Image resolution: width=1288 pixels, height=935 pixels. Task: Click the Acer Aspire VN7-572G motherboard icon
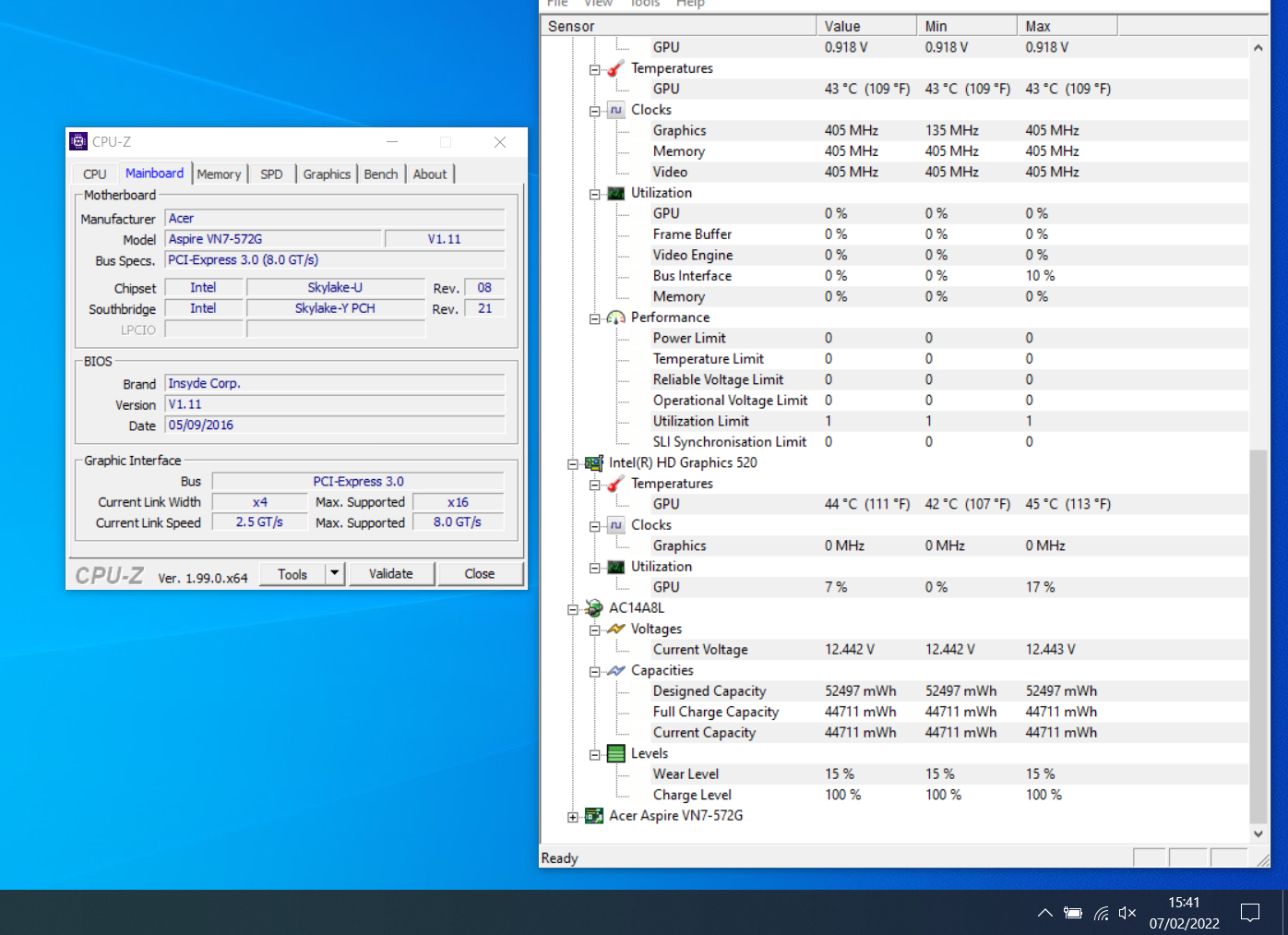pos(594,816)
